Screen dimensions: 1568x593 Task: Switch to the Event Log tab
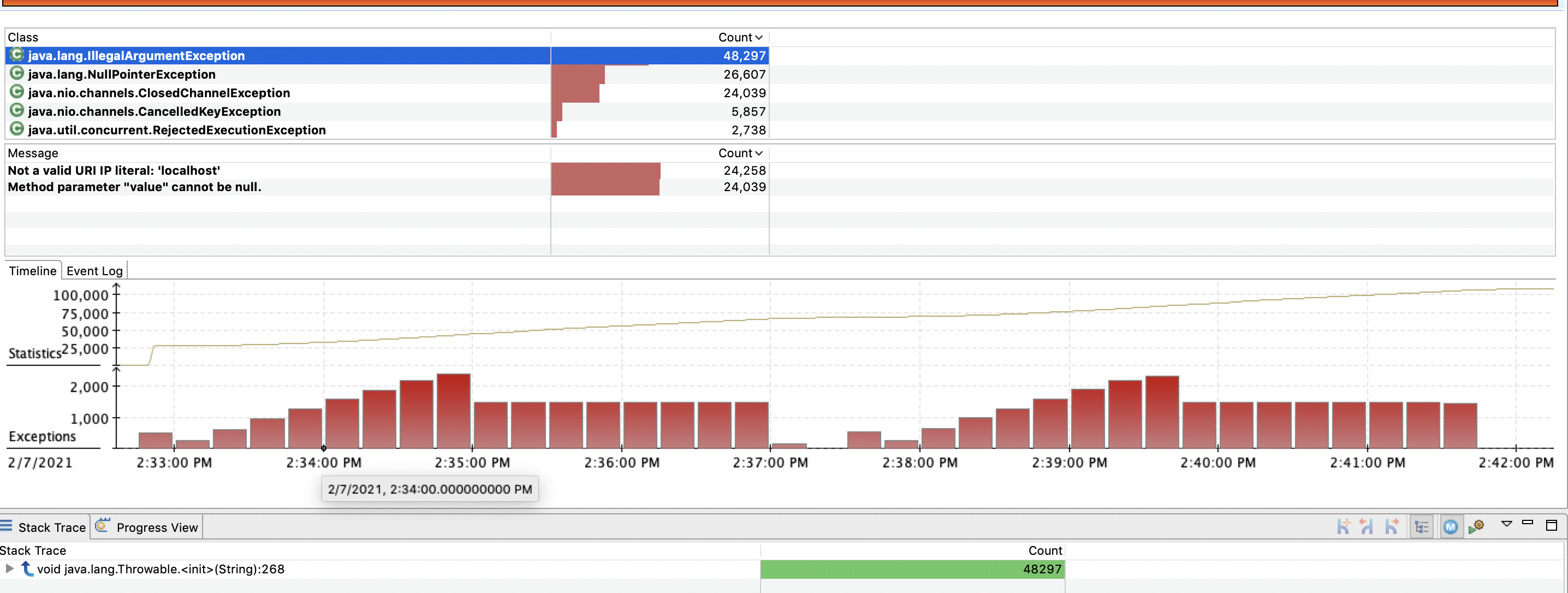[94, 271]
